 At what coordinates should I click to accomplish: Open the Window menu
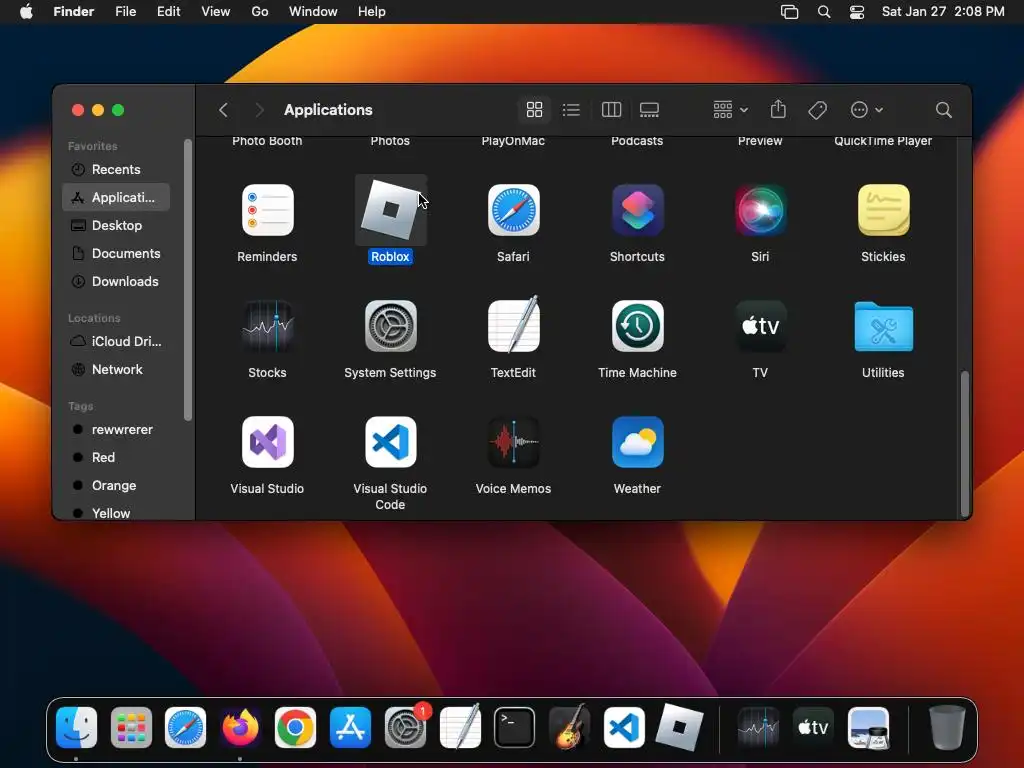(x=313, y=12)
